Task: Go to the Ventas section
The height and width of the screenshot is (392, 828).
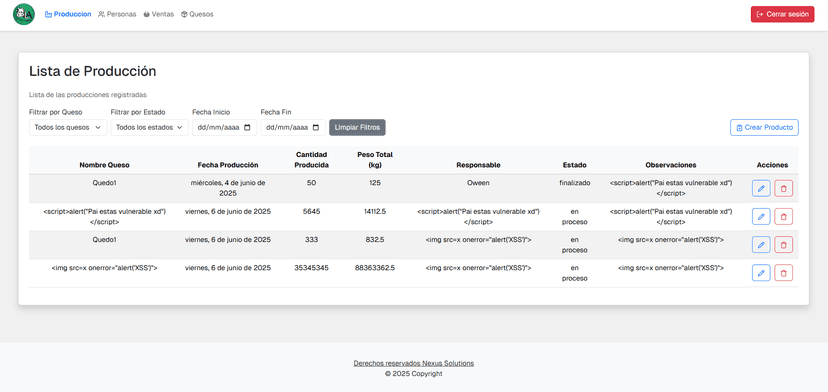Action: 158,14
